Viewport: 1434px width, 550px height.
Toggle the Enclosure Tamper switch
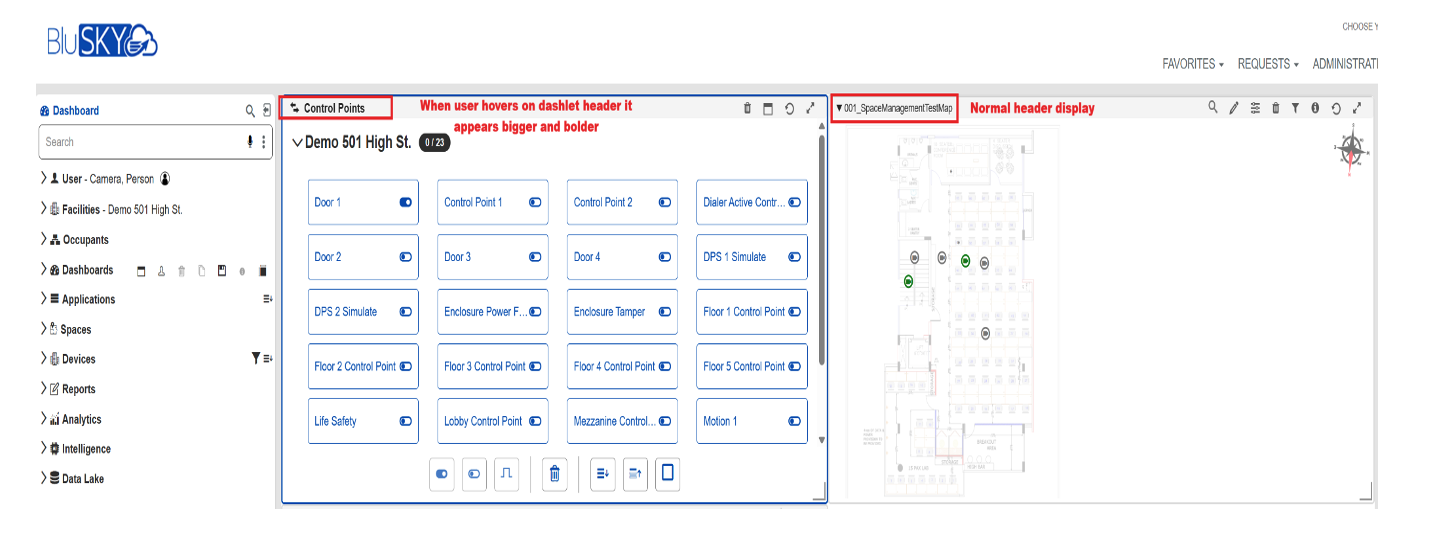(664, 312)
